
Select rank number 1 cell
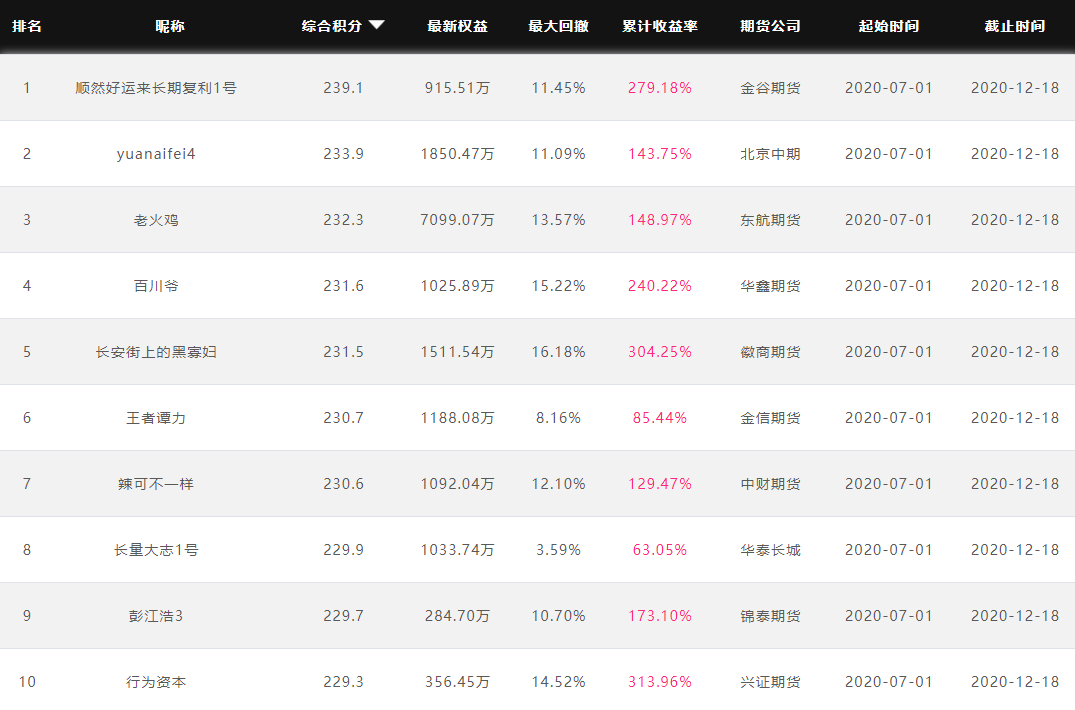(x=27, y=88)
